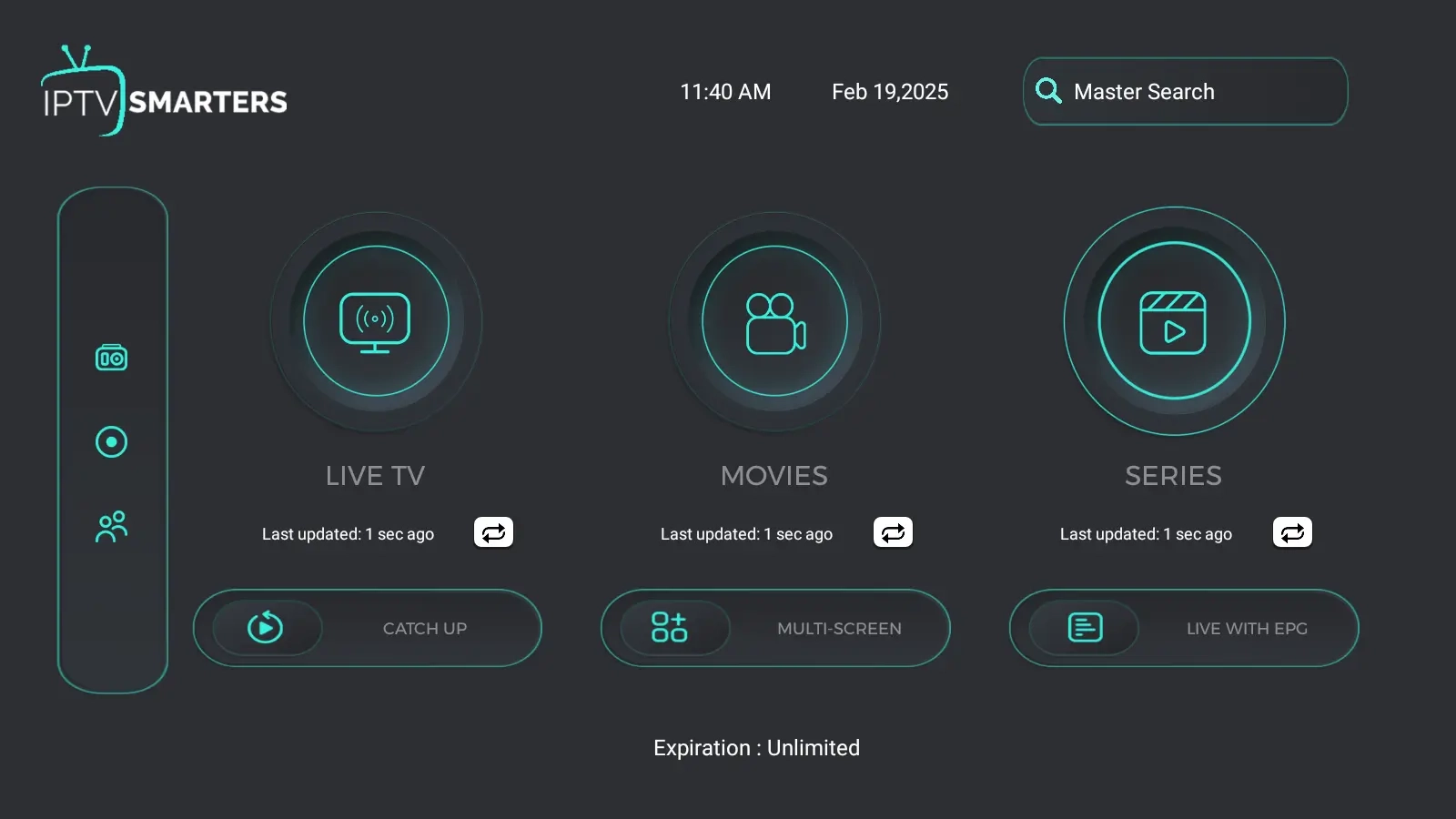Screen dimensions: 1456x819
Task: Open user accounts icon in sidebar
Action: click(112, 527)
